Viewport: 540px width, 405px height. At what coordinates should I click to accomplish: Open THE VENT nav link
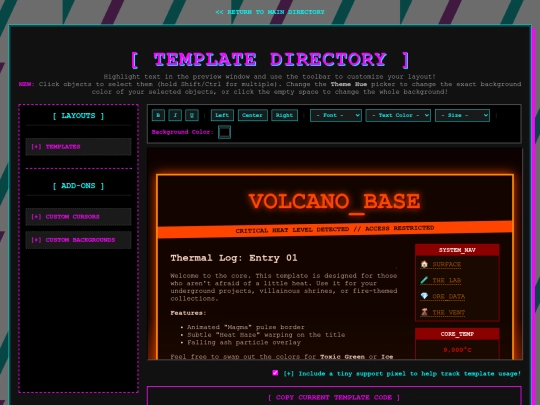click(449, 313)
